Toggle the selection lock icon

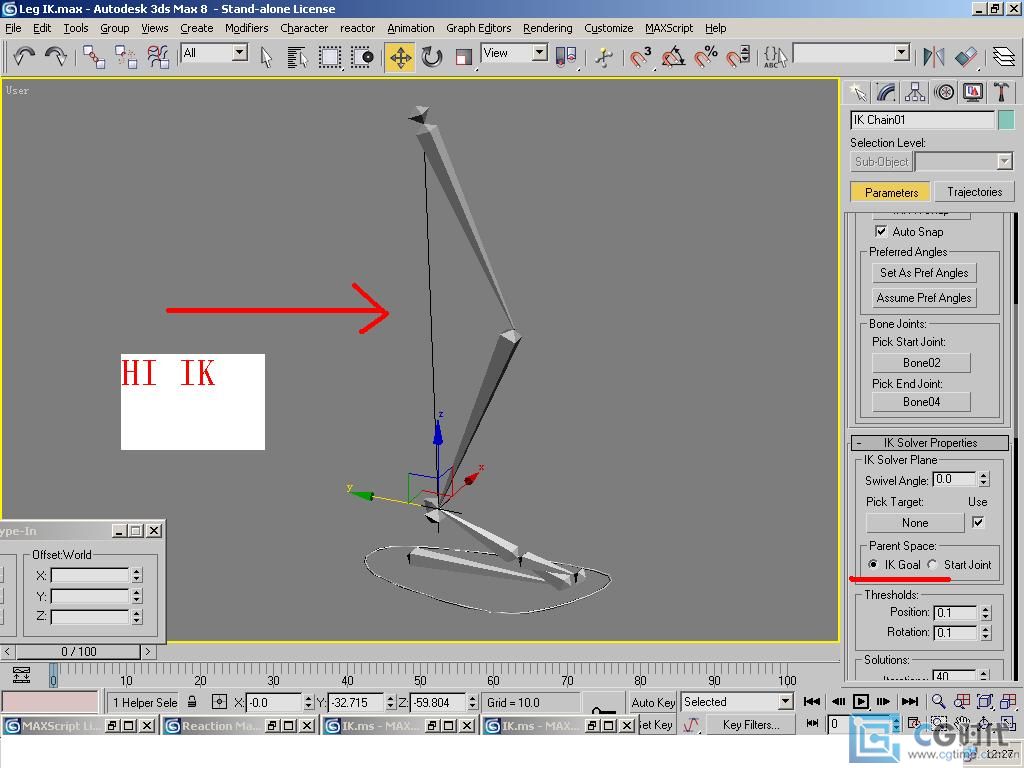[x=192, y=702]
